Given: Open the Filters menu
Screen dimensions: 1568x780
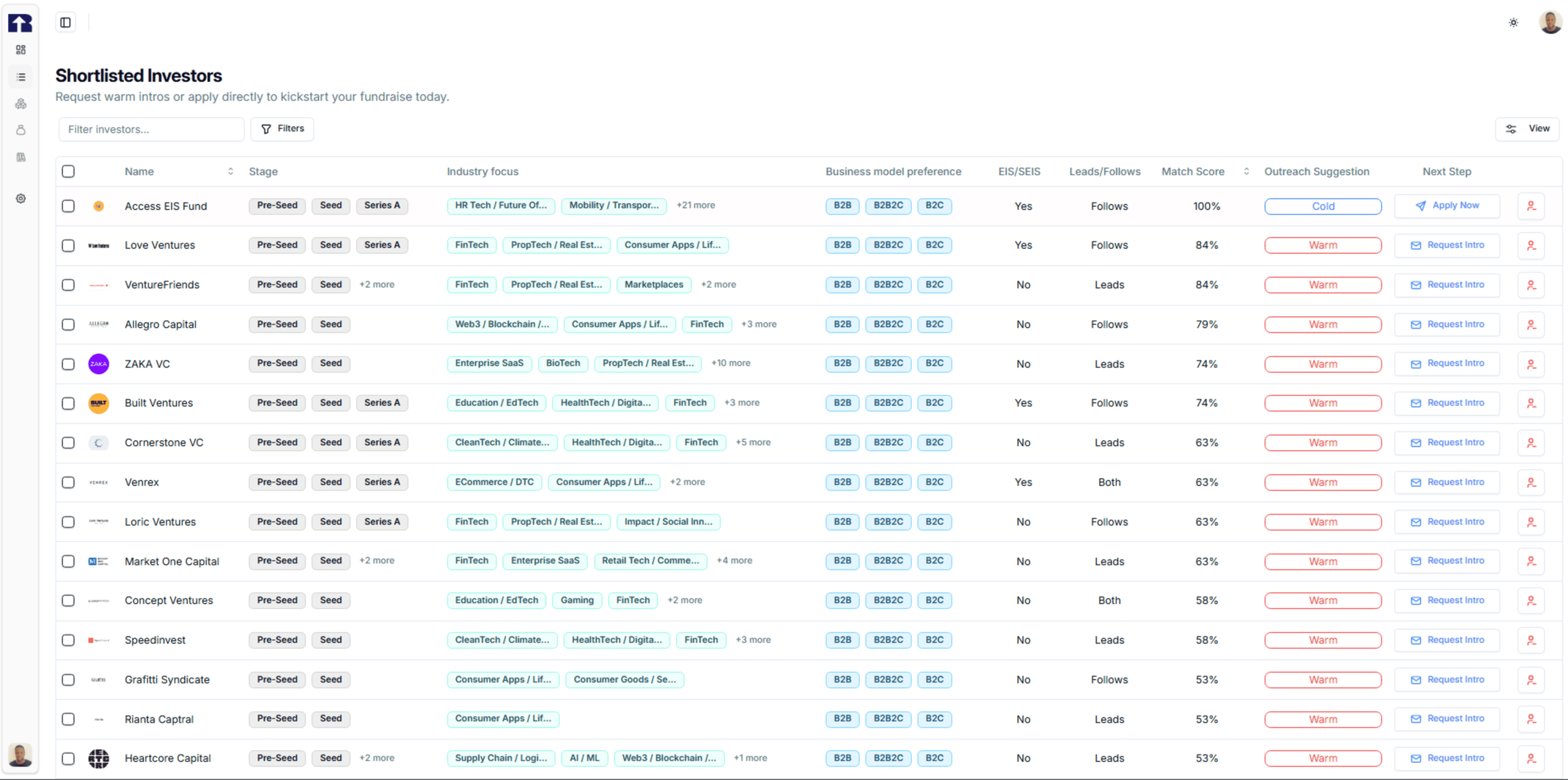Looking at the screenshot, I should [282, 128].
